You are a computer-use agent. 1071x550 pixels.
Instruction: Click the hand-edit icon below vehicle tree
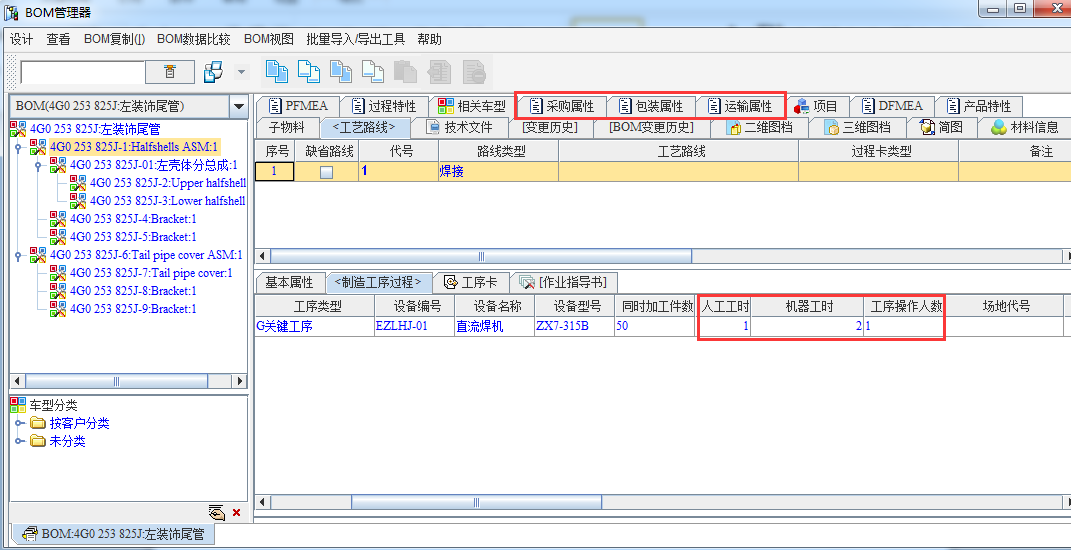coord(217,512)
